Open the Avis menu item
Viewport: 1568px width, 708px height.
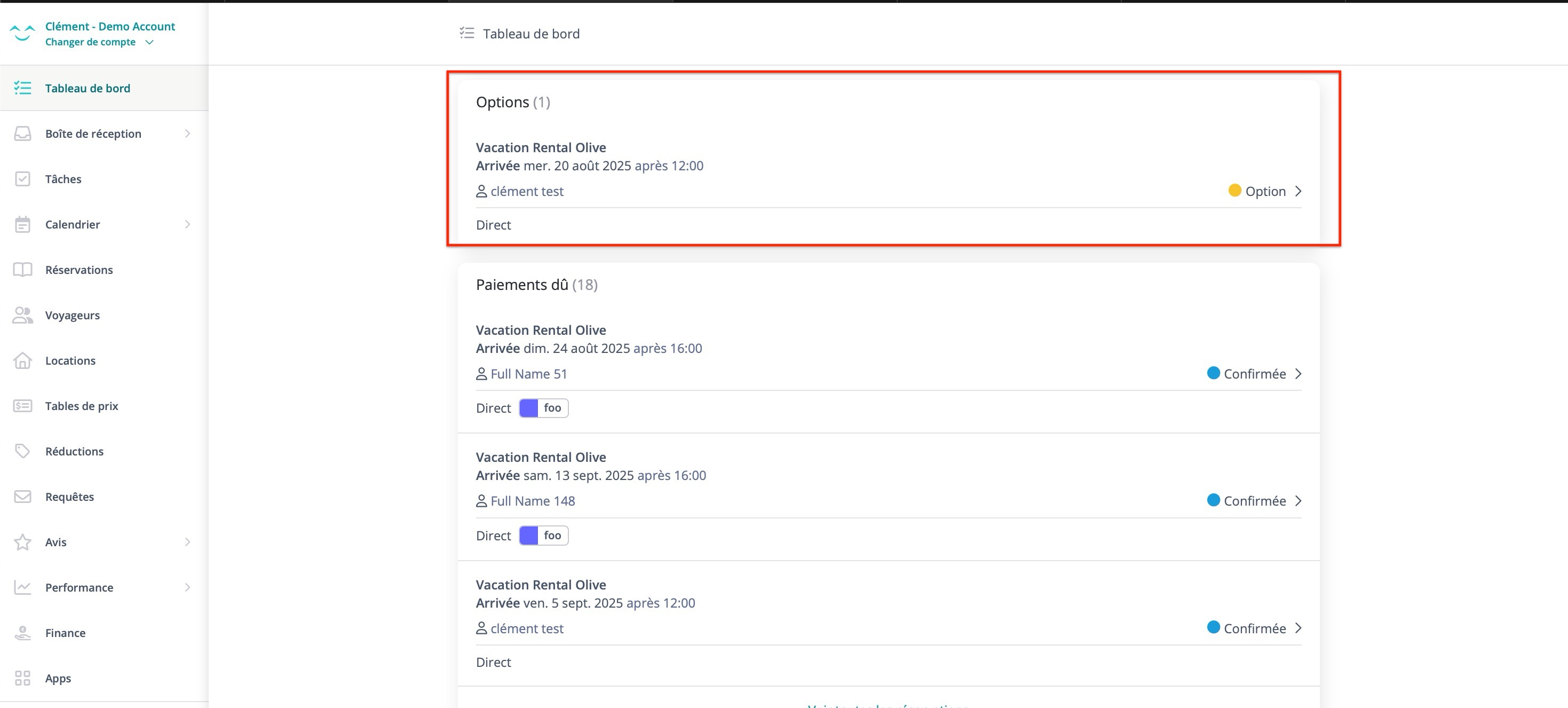click(56, 542)
